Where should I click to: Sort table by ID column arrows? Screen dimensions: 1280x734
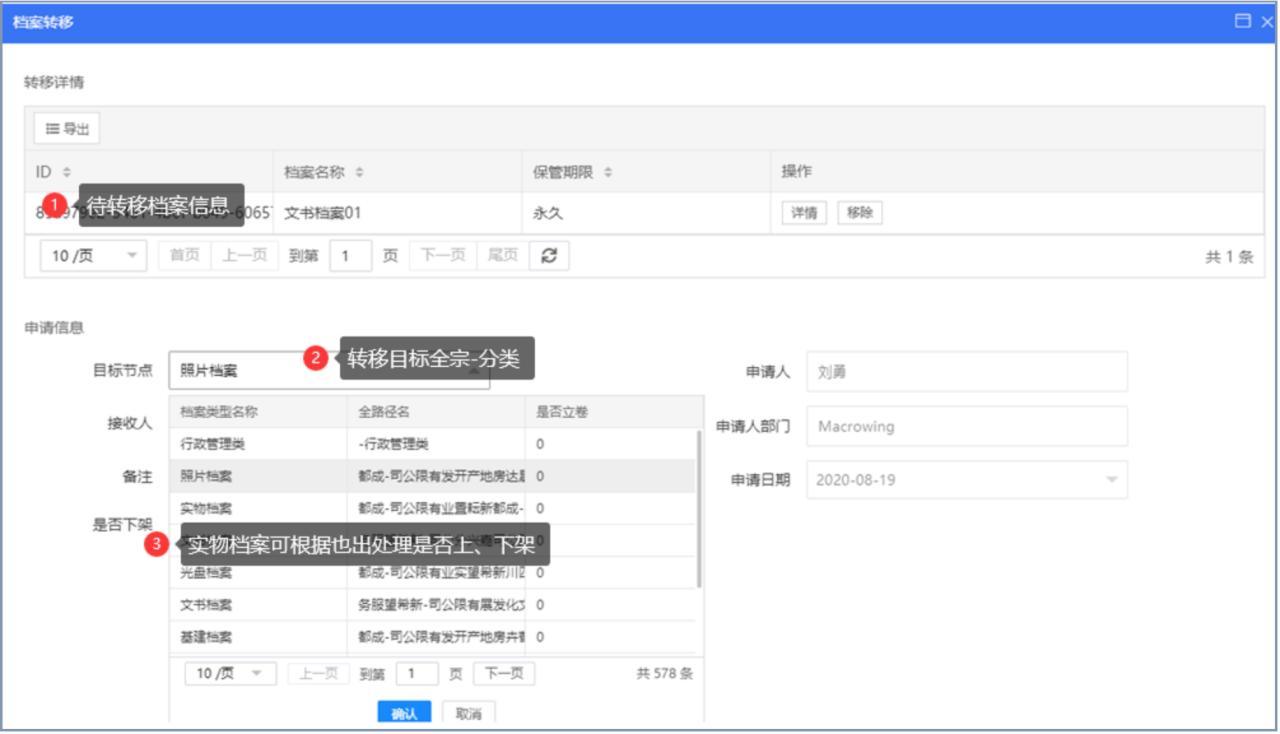click(67, 173)
